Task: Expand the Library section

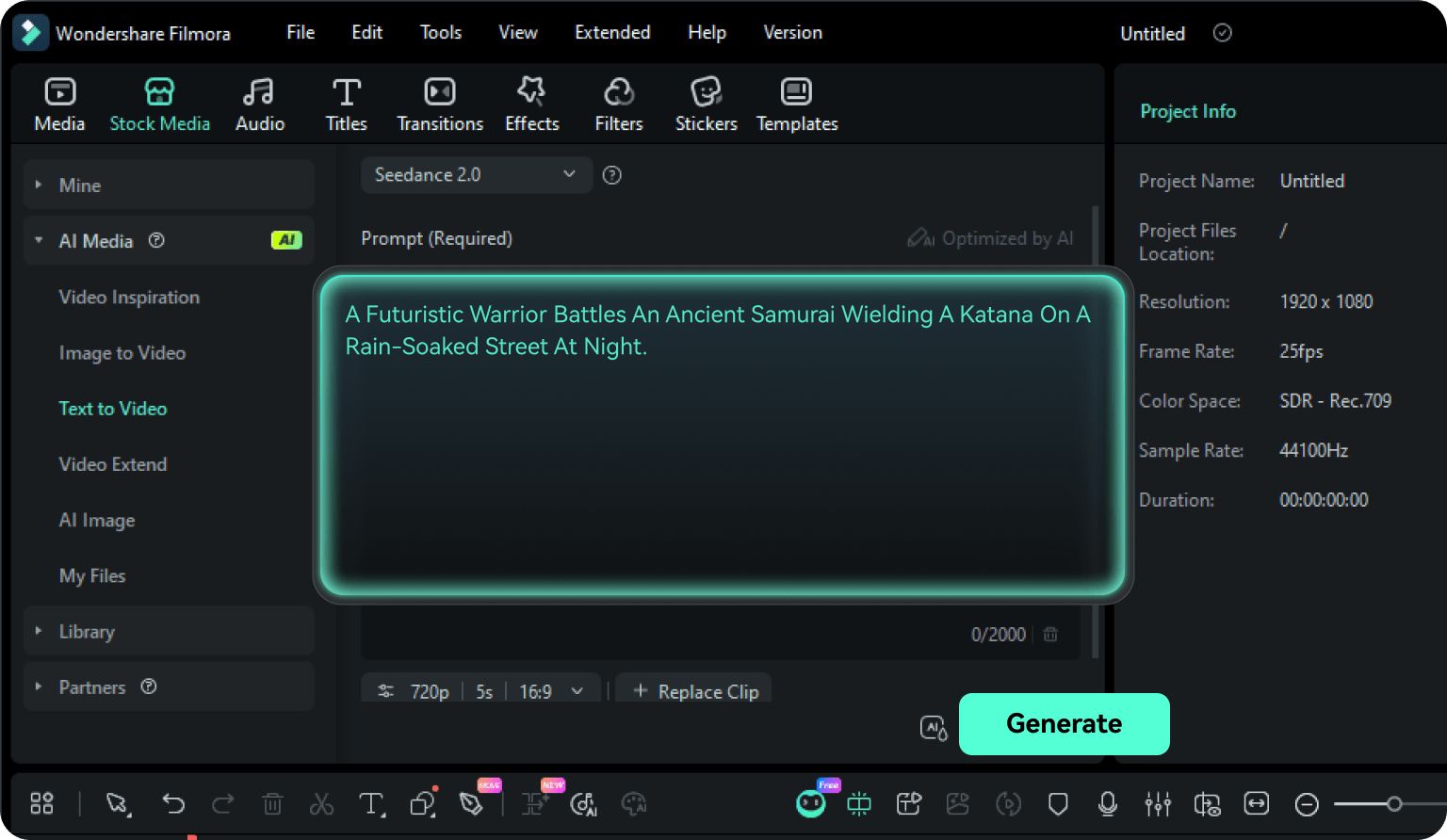Action: pyautogui.click(x=169, y=631)
